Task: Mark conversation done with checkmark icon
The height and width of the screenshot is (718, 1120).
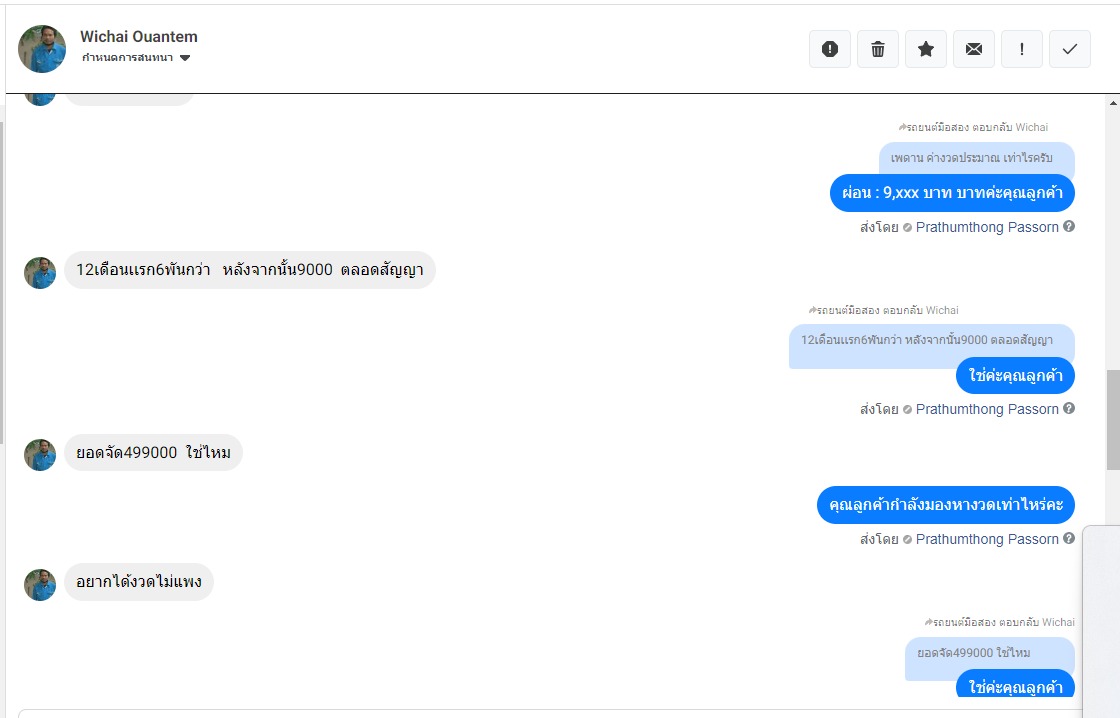Action: [x=1070, y=49]
